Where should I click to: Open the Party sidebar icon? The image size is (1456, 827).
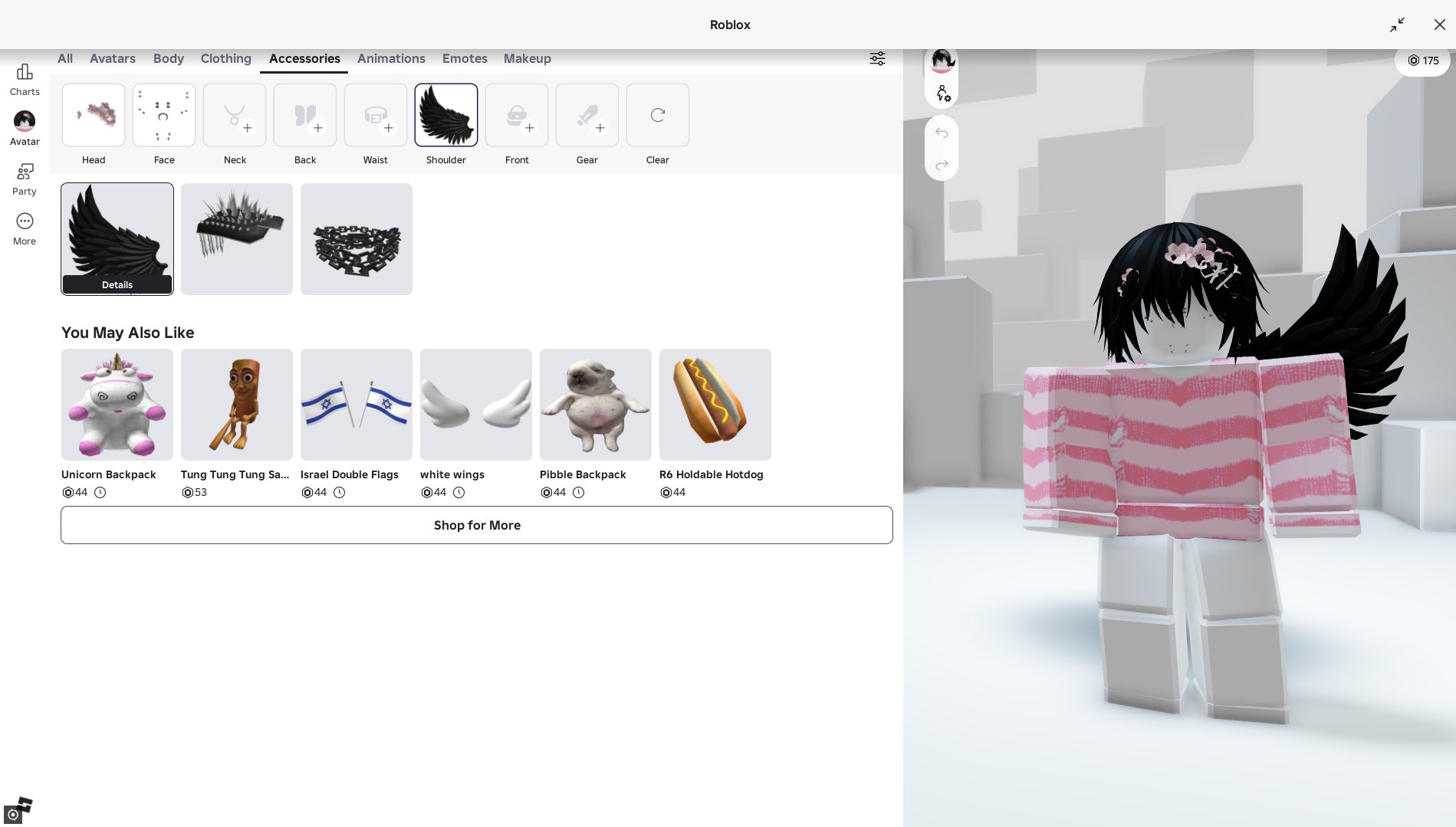[25, 179]
